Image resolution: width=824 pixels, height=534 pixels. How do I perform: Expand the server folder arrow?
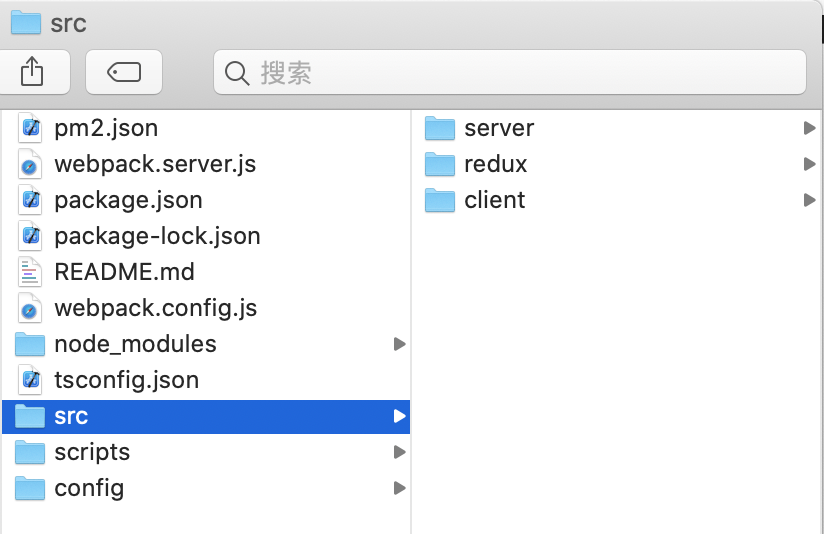809,128
